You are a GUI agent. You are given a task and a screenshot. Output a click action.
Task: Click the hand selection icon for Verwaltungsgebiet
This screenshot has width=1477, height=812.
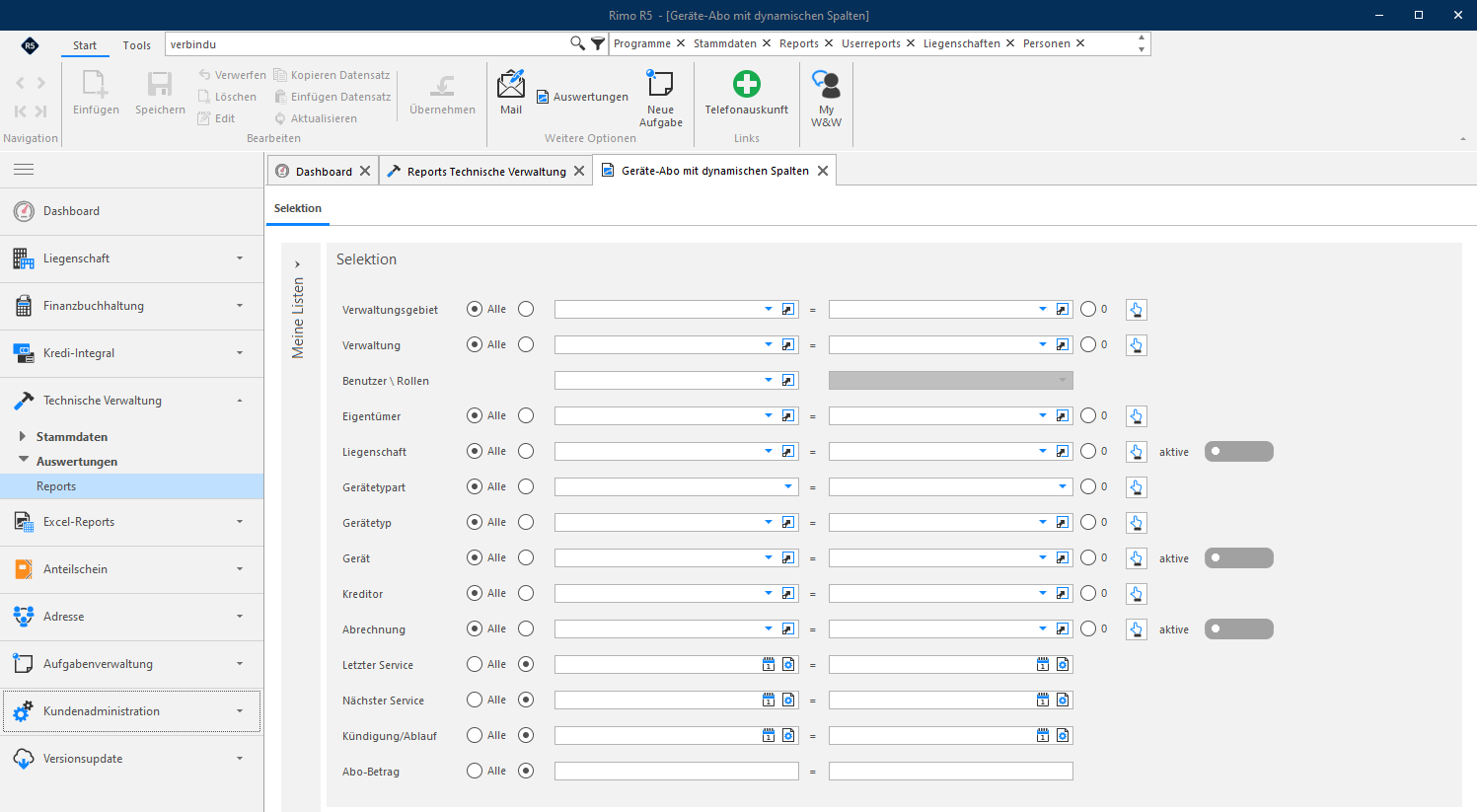coord(1137,310)
